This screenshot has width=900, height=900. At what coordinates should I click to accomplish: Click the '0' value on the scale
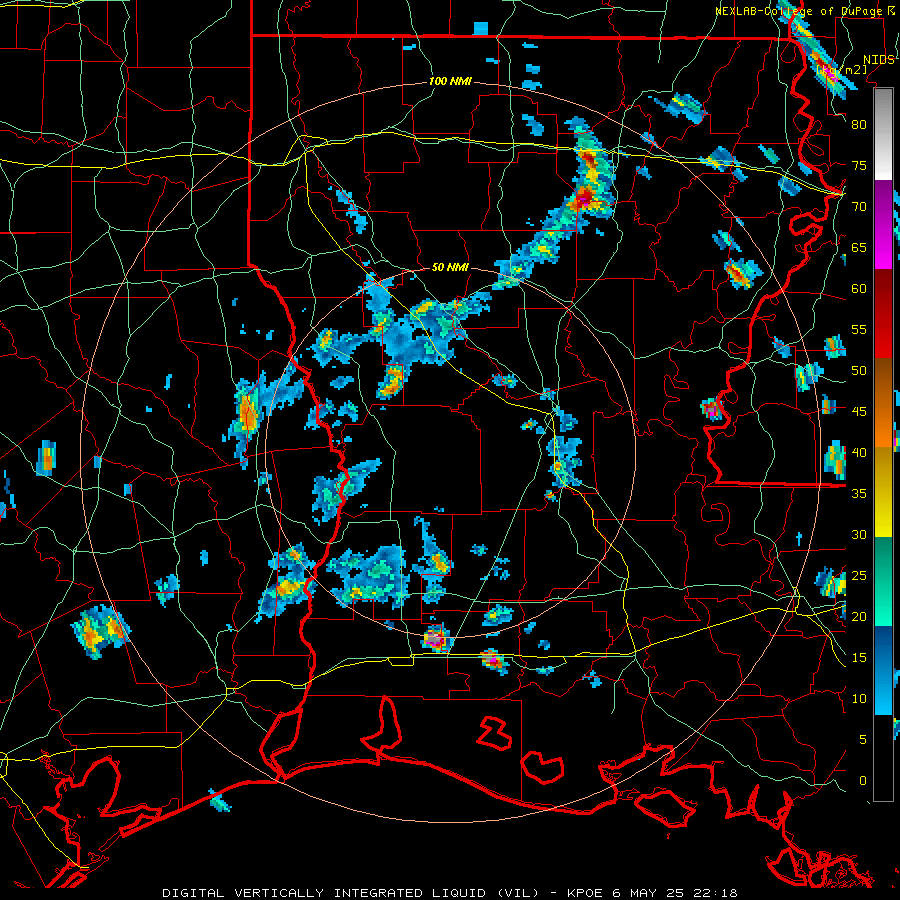(x=863, y=781)
